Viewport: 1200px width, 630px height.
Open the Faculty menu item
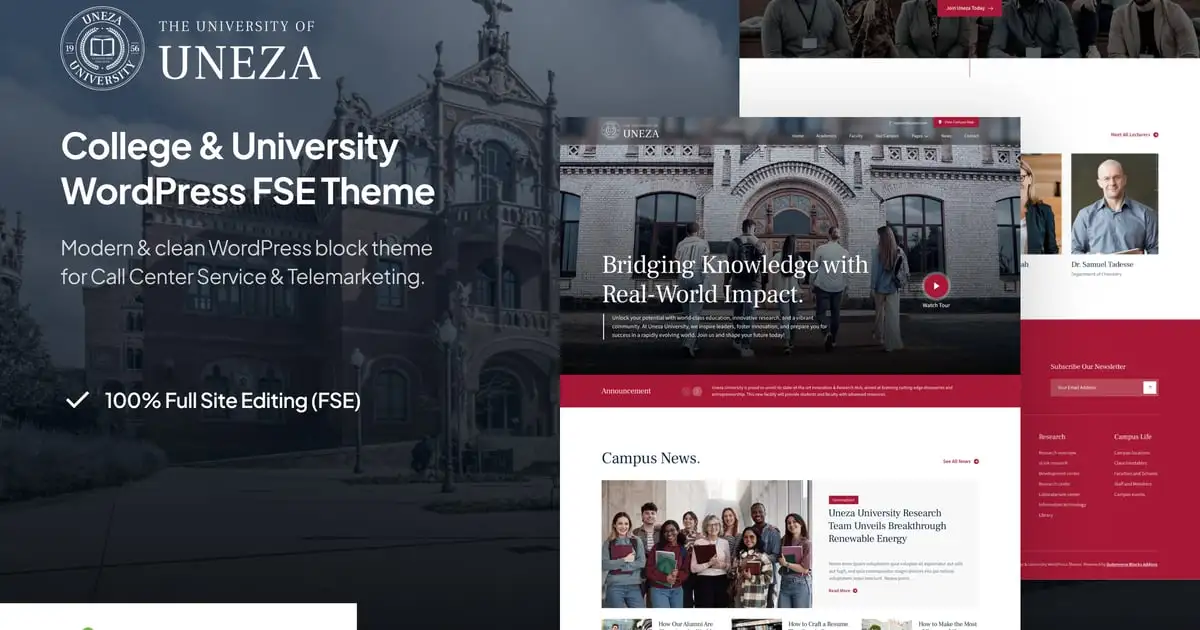[856, 135]
